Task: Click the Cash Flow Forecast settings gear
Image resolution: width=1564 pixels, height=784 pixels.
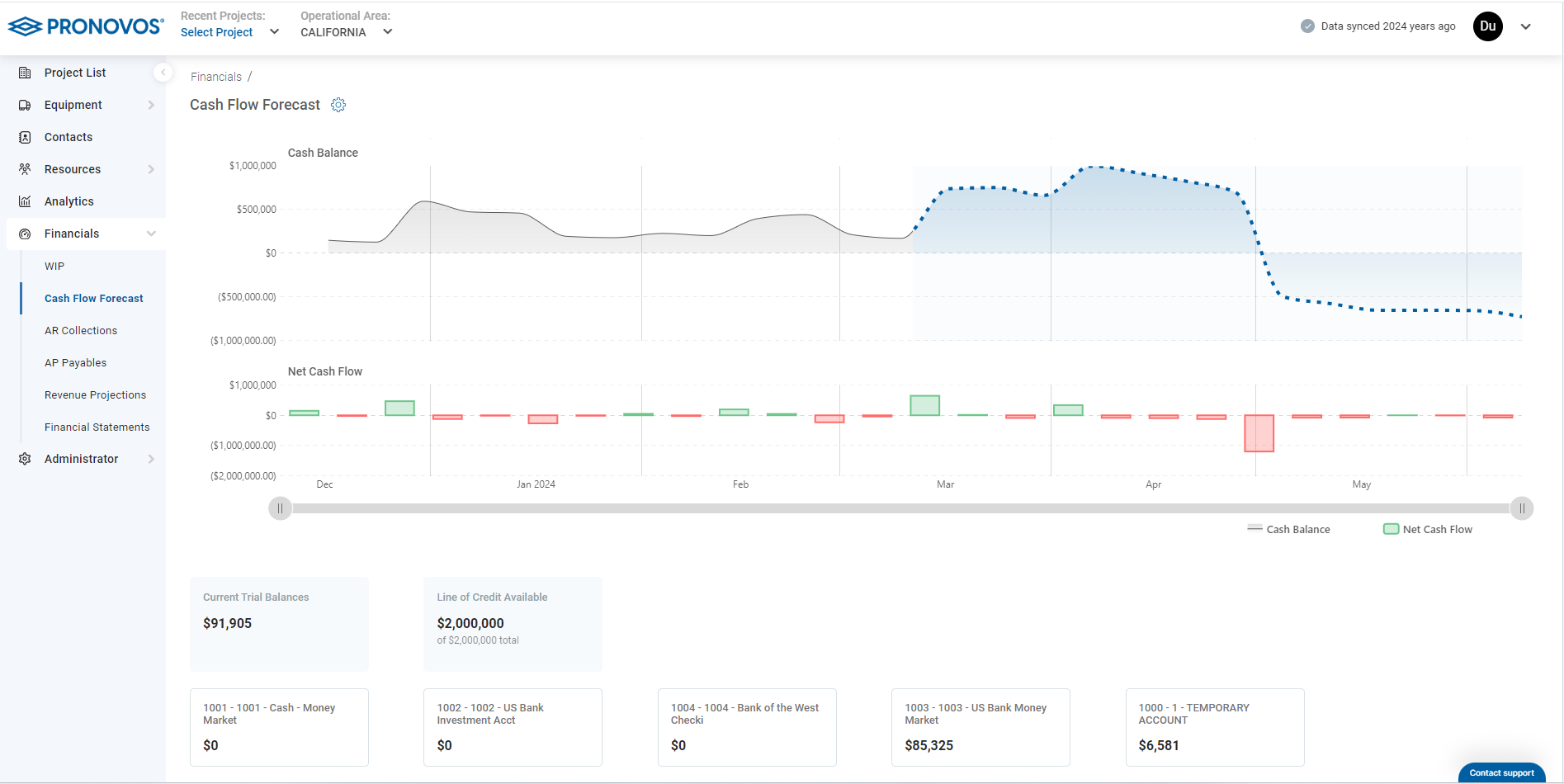Action: click(x=338, y=105)
